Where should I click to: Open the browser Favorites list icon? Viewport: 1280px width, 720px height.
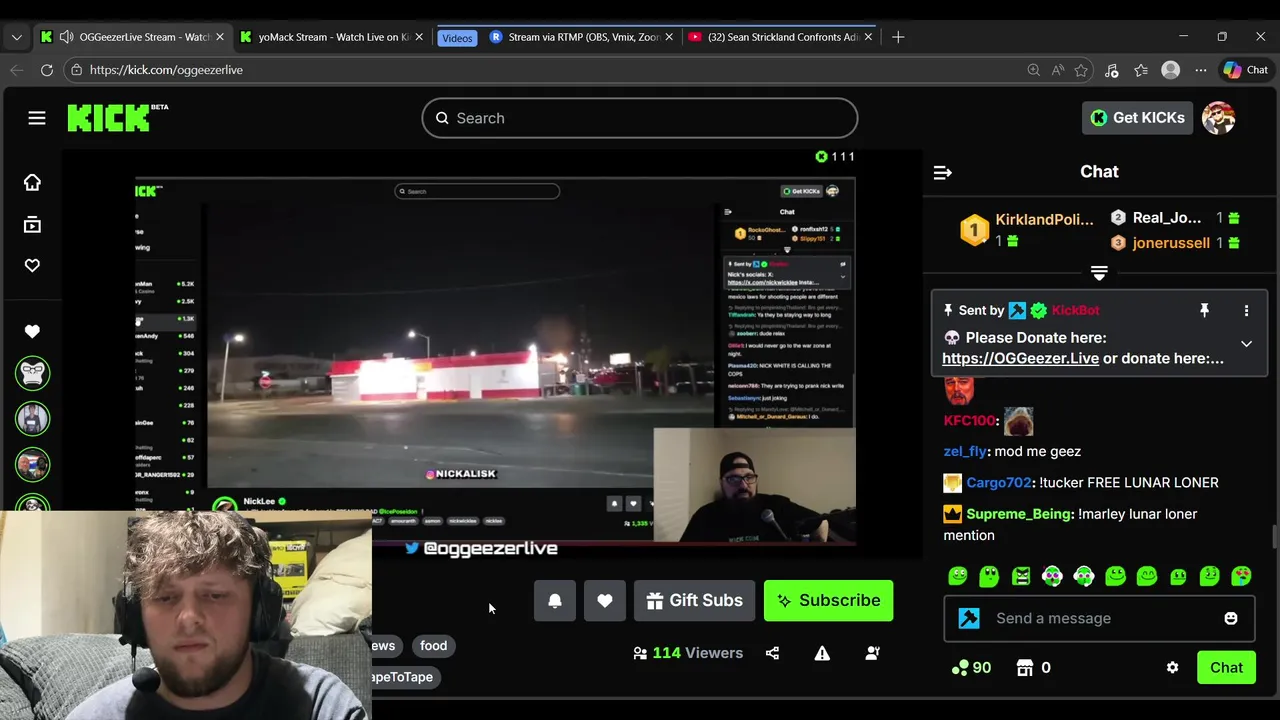1141,70
